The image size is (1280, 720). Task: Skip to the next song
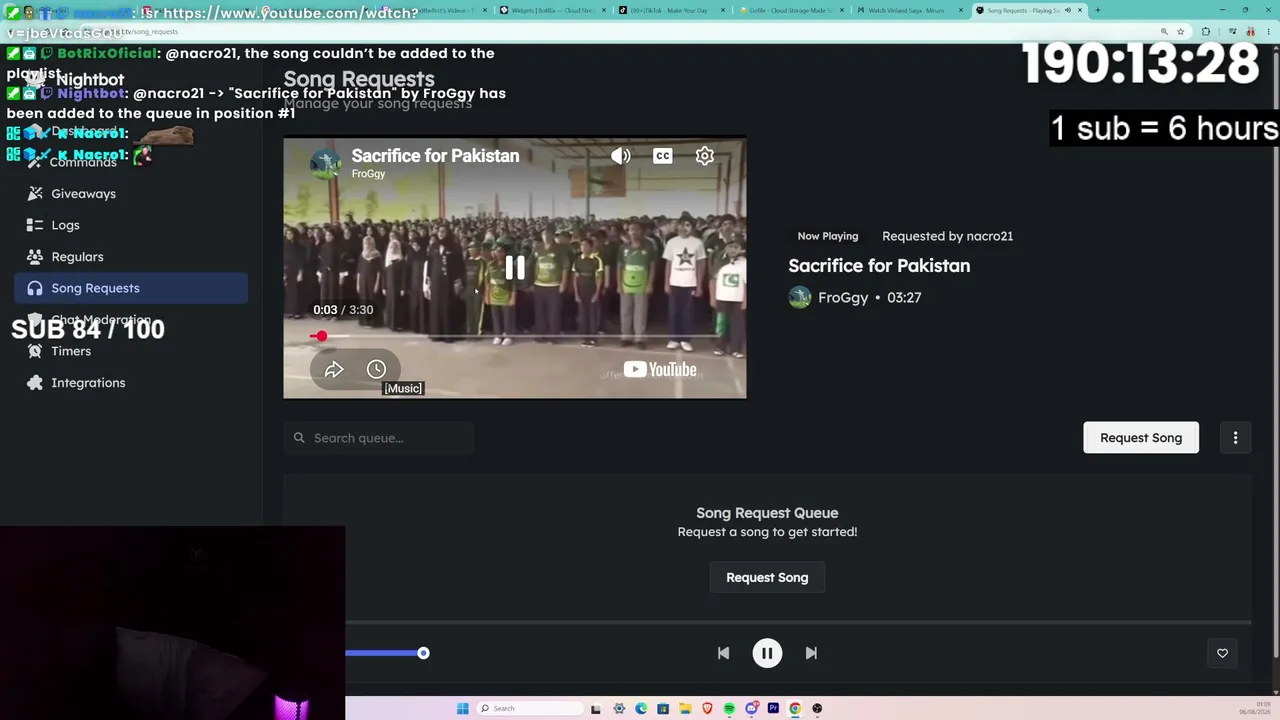[x=811, y=653]
